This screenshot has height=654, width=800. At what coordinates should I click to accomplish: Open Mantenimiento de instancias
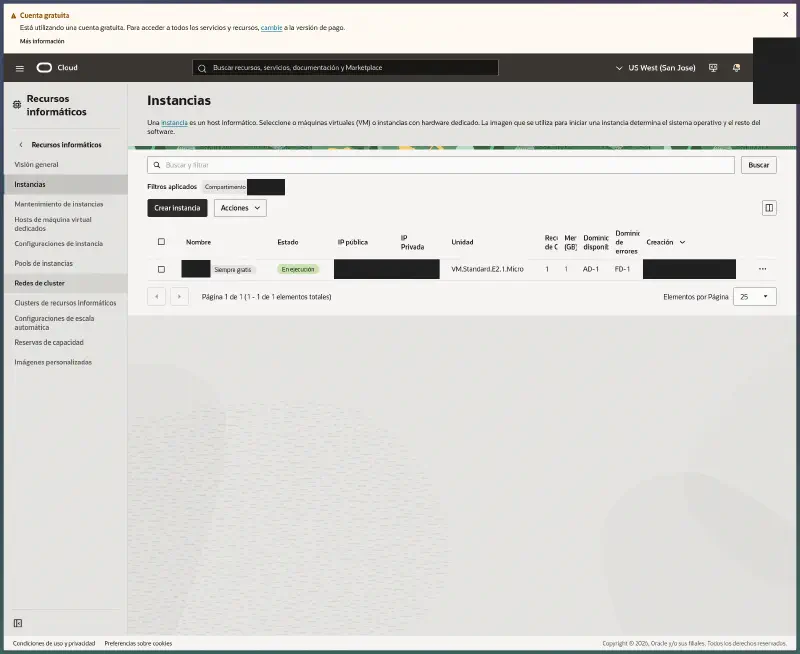point(59,204)
